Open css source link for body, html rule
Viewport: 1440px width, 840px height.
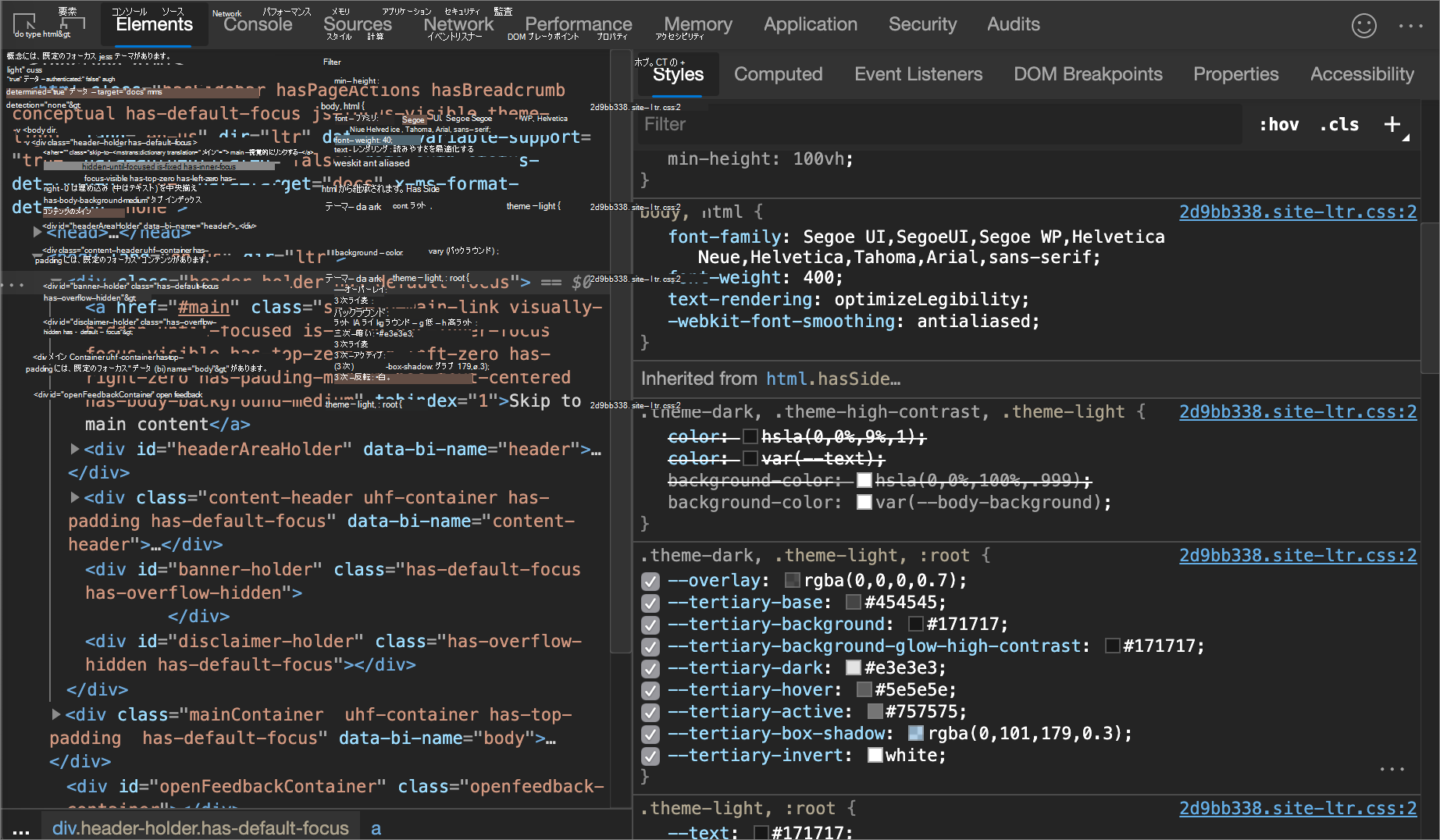pyautogui.click(x=1298, y=212)
